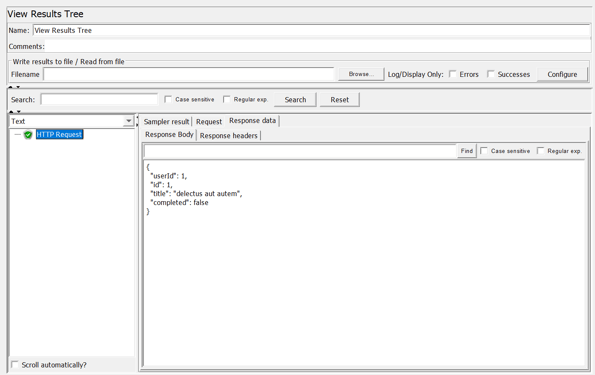Toggle Regular exp. beside Find button
Screen dimensions: 595x375
[x=540, y=151]
